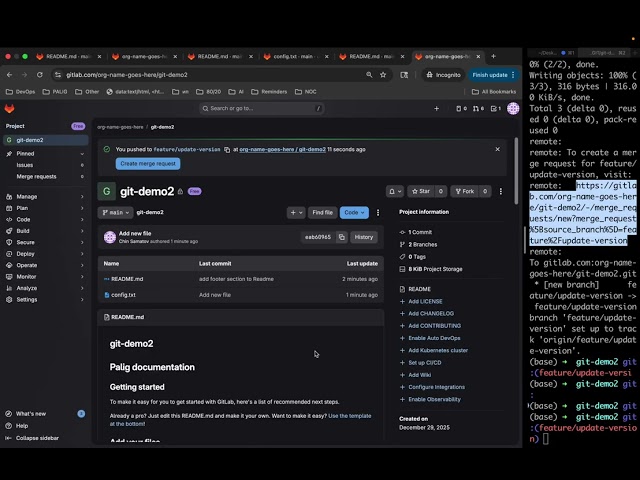Open the DevOps bookmarks folder
This screenshot has height=480, width=640.
point(20,92)
